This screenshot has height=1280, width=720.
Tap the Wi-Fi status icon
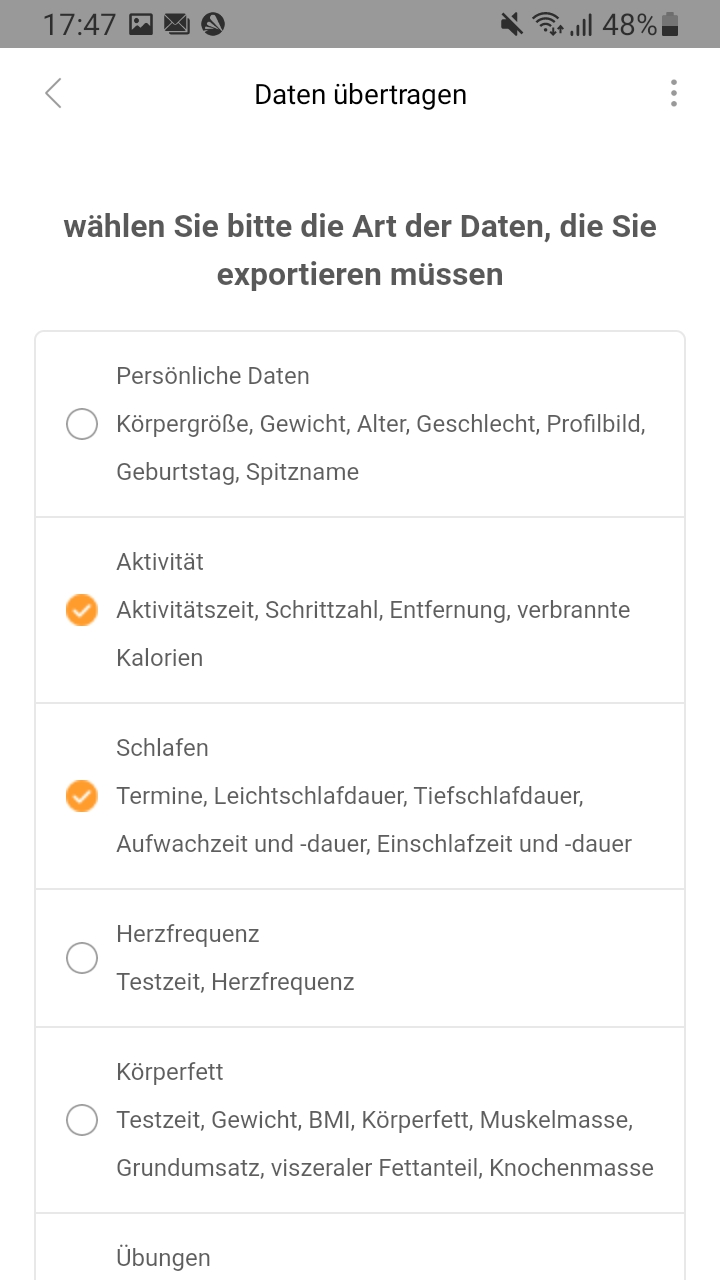coord(547,24)
